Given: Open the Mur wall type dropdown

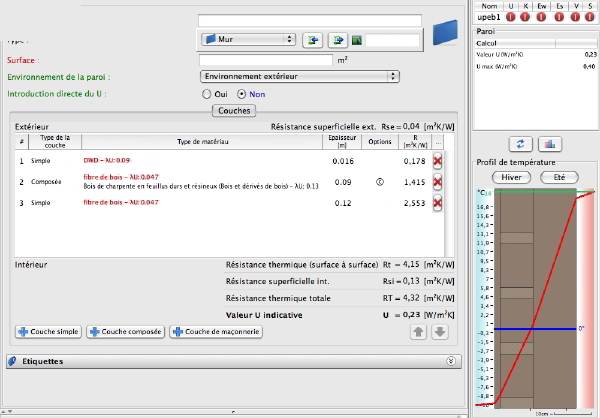Looking at the screenshot, I should pos(248,39).
